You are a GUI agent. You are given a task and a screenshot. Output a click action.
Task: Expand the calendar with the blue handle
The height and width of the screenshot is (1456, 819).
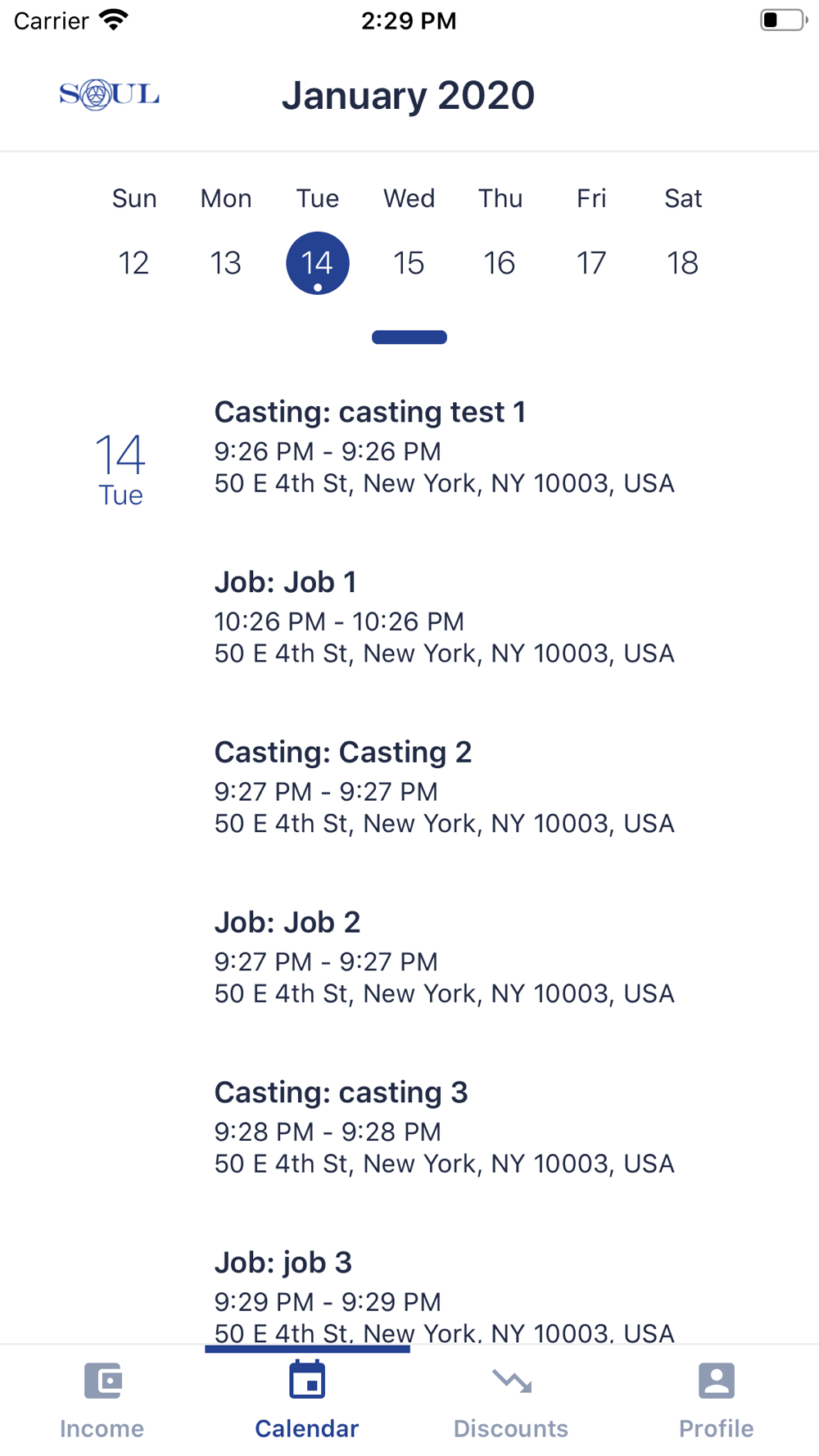409,337
